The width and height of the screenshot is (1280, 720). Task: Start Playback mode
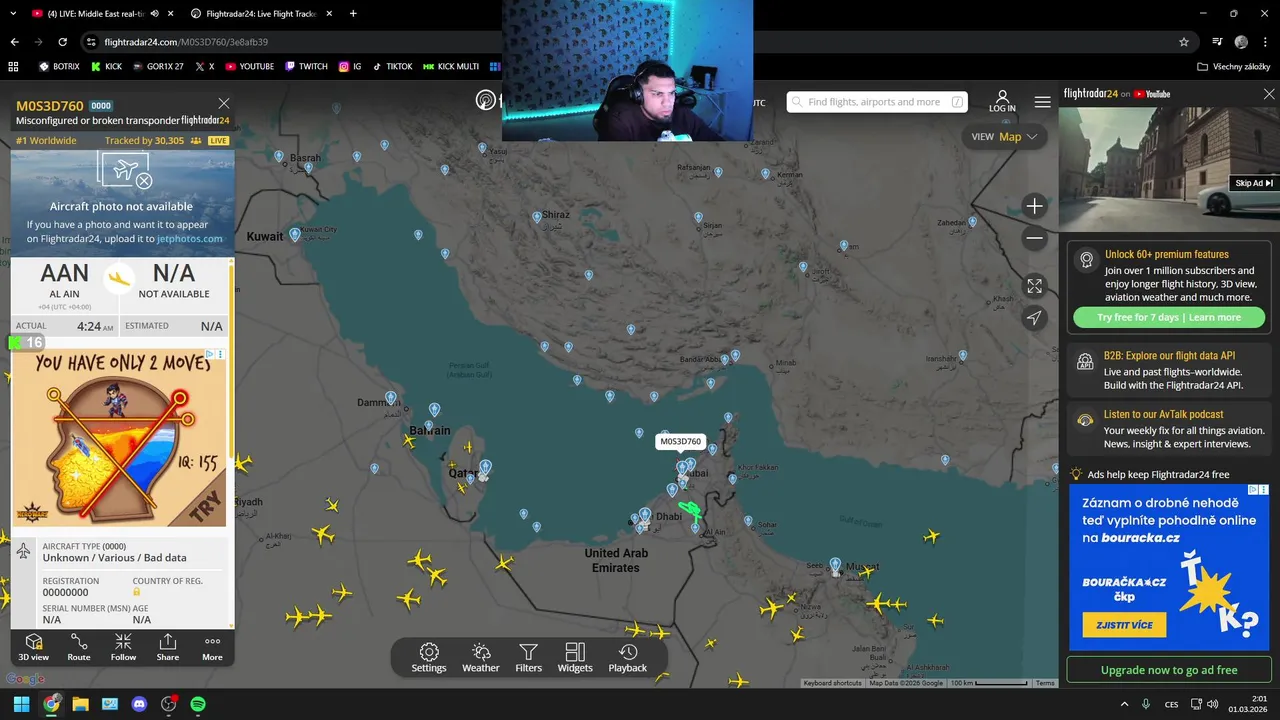coord(628,658)
